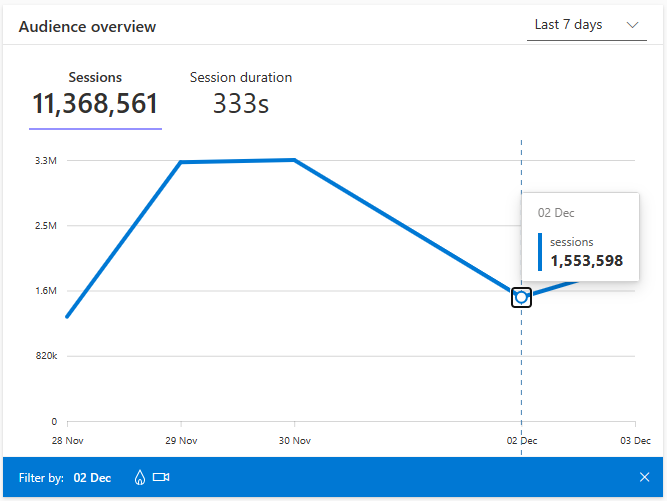
Task: Click the tooltip value 1,553,598
Action: [x=586, y=261]
